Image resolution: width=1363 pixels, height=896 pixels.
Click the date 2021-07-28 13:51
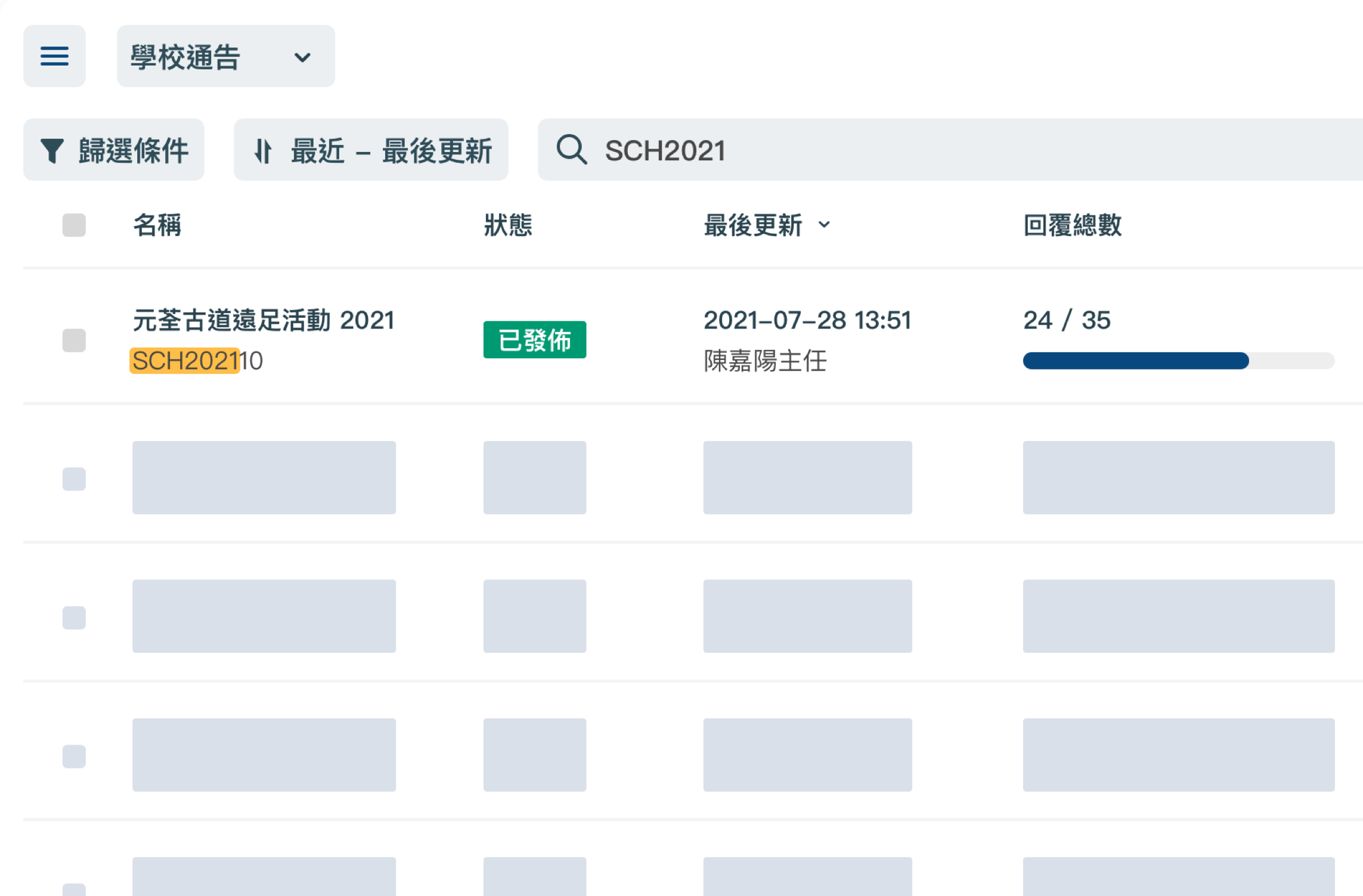[807, 320]
